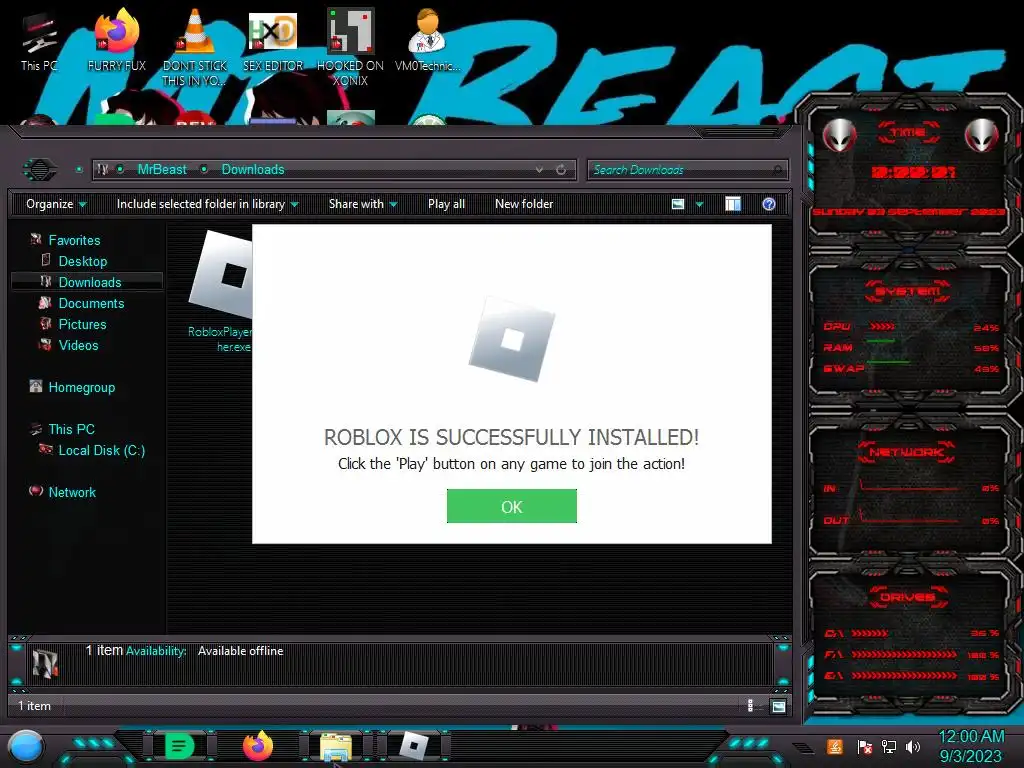The image size is (1024, 768).
Task: Open the volume speaker tray icon
Action: pyautogui.click(x=913, y=746)
